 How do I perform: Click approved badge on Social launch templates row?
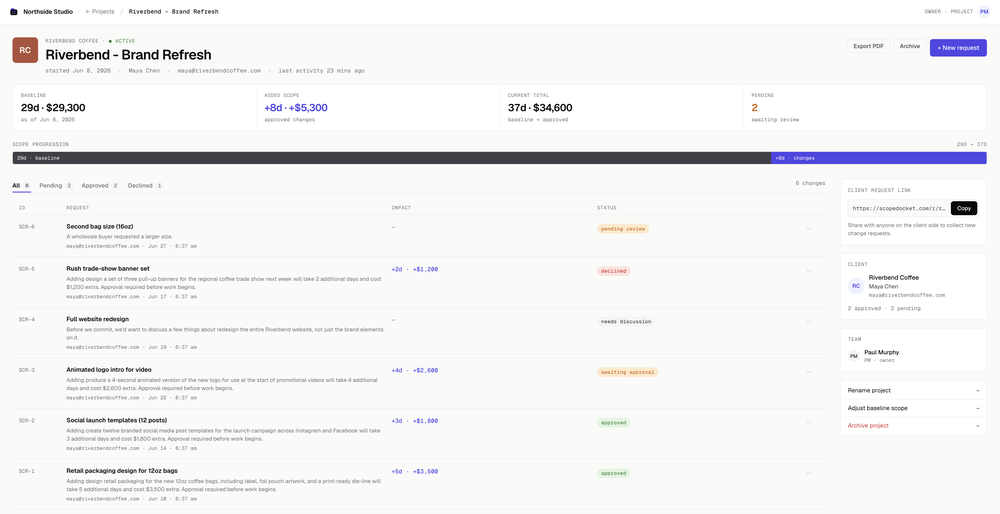pos(614,422)
